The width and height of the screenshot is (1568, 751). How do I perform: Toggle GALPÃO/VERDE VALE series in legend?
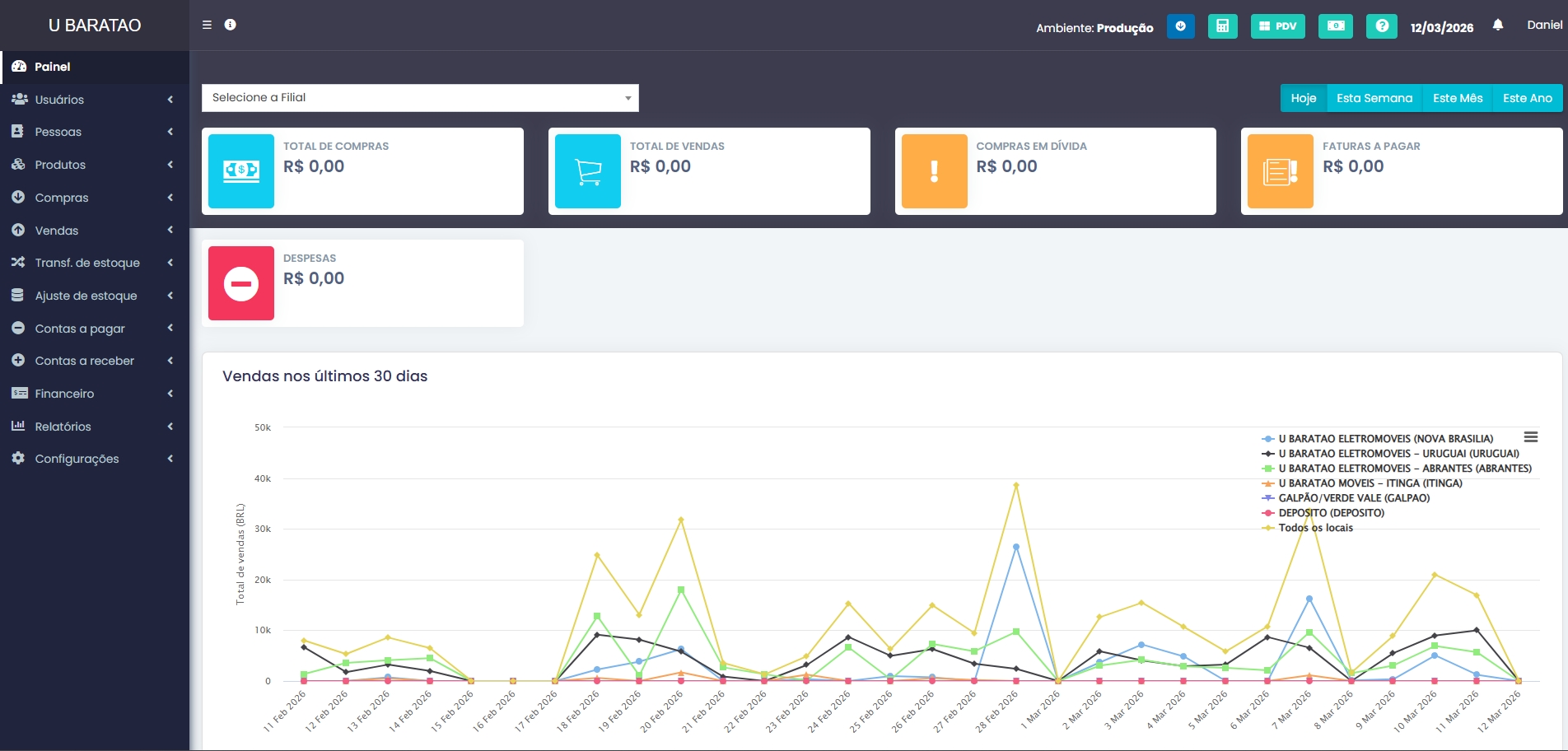click(1346, 498)
